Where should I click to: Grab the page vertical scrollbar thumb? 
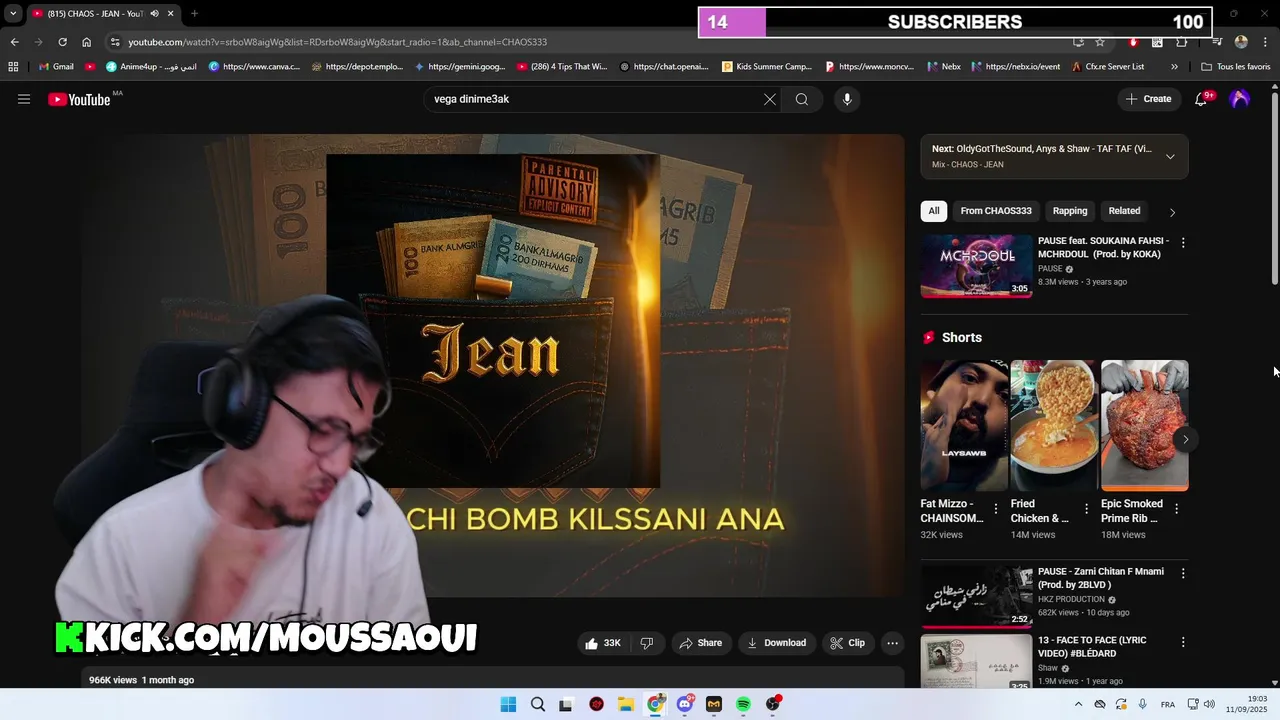click(x=1275, y=188)
